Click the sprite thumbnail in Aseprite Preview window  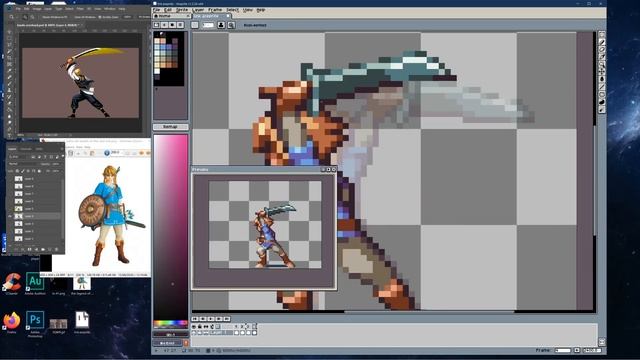[264, 224]
